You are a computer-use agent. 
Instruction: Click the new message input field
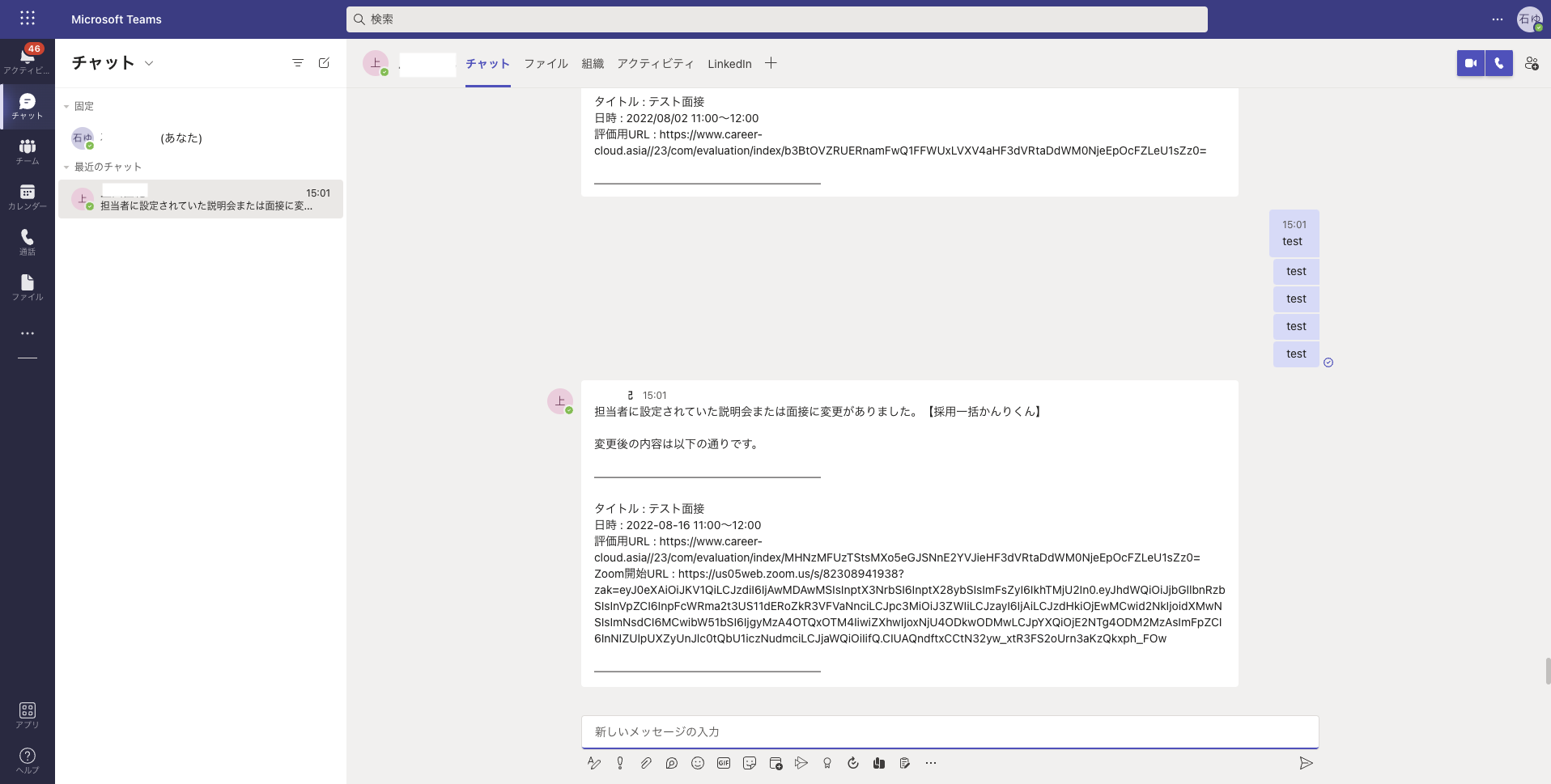coord(949,731)
